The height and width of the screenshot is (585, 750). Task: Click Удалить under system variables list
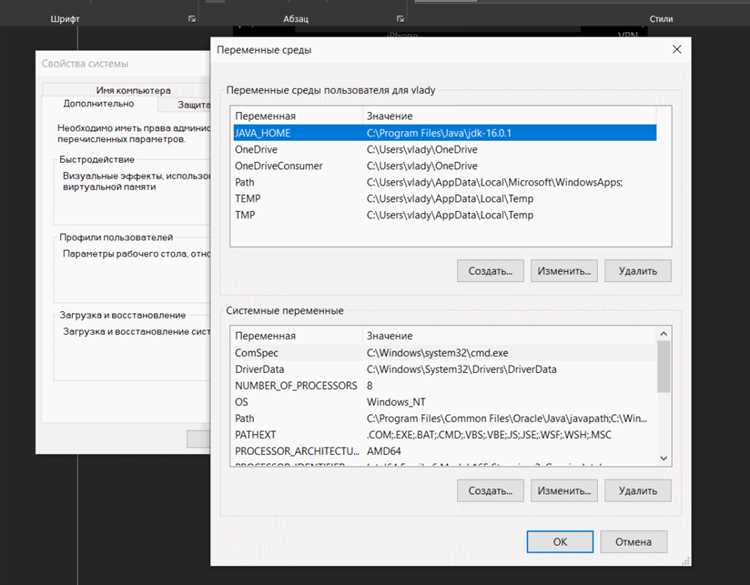pyautogui.click(x=638, y=491)
